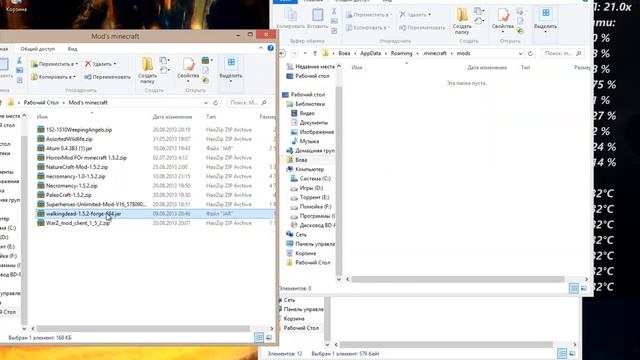Click search field in mods window
Image resolution: width=640 pixels, height=360 pixels.
pyautogui.click(x=563, y=53)
